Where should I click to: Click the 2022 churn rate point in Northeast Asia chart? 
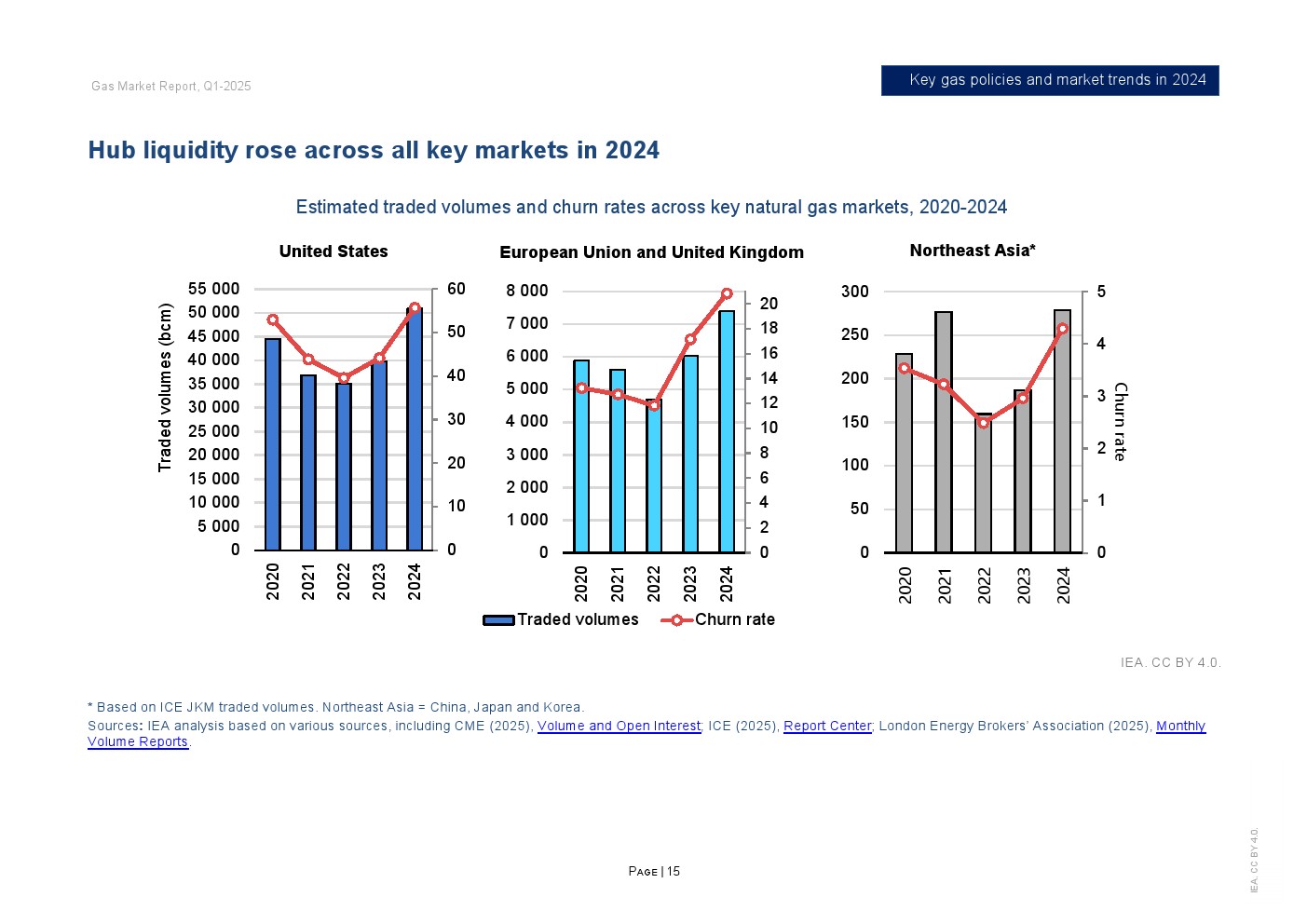click(984, 423)
